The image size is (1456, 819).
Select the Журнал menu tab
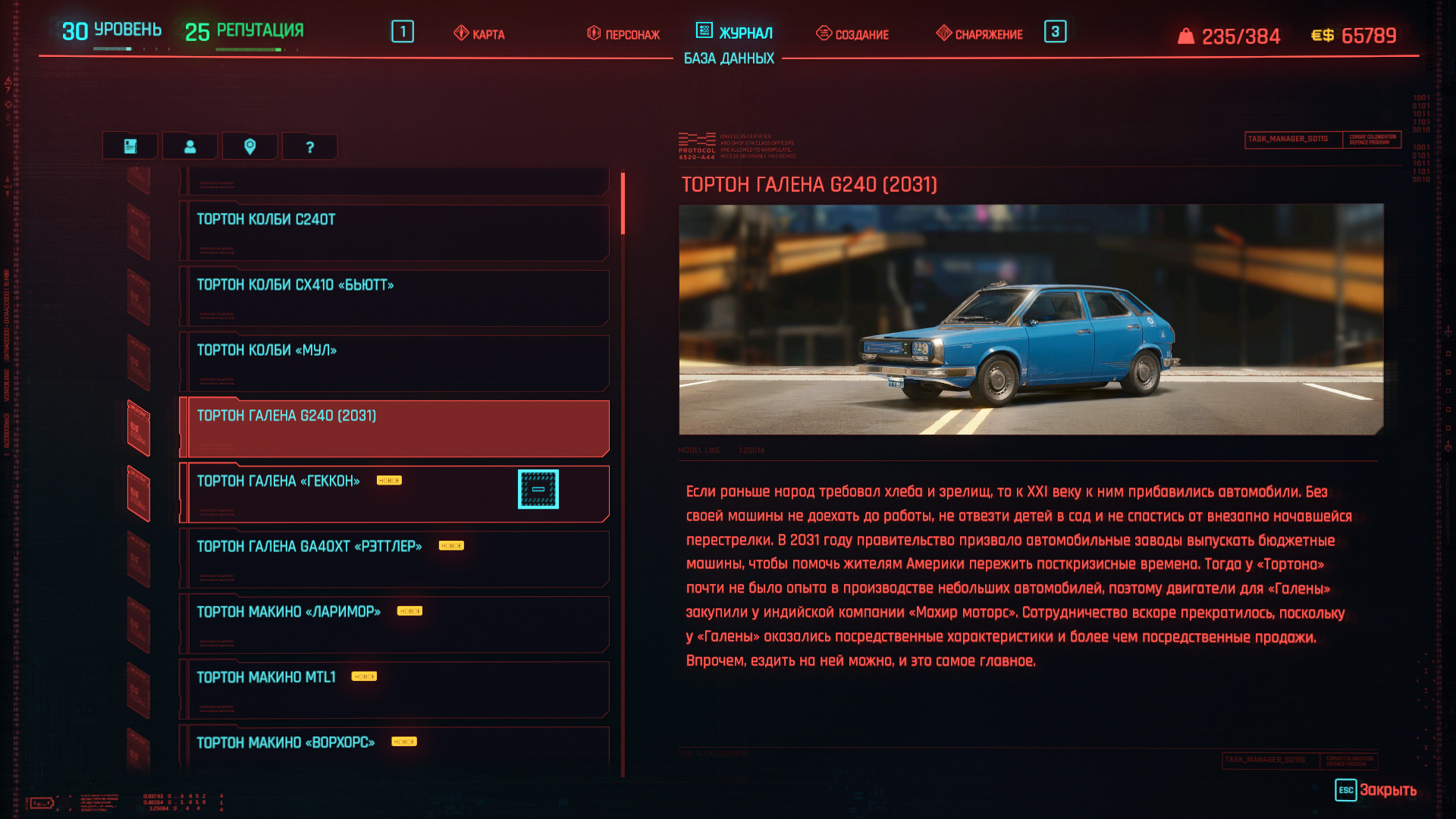(734, 32)
